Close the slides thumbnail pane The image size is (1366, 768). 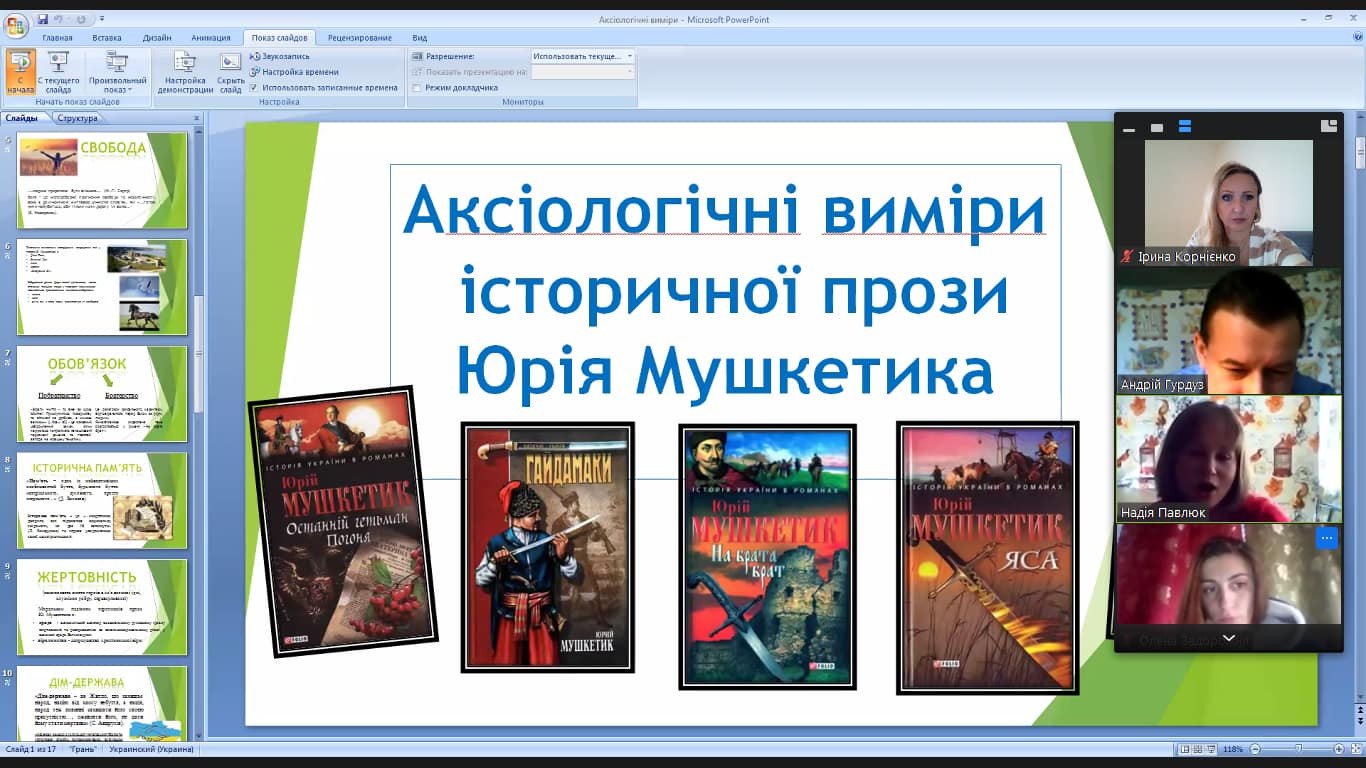pos(196,118)
